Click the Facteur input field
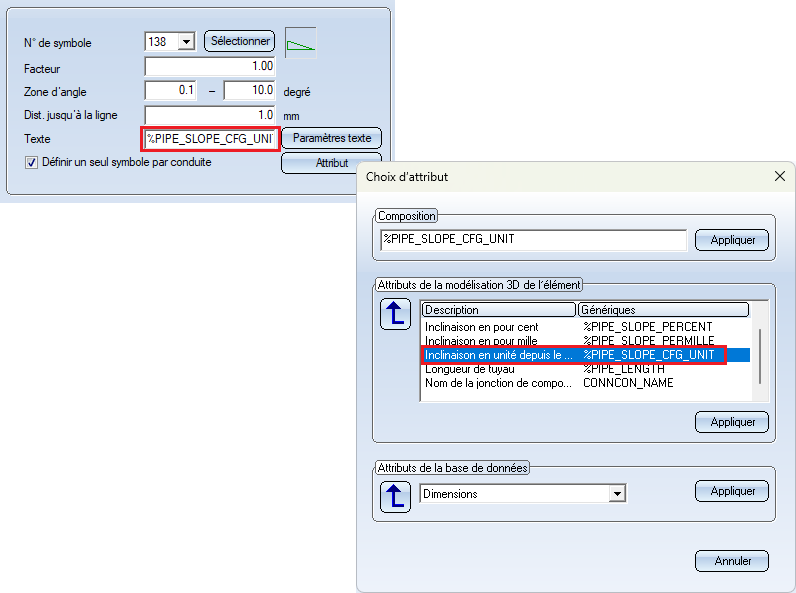 [x=210, y=67]
